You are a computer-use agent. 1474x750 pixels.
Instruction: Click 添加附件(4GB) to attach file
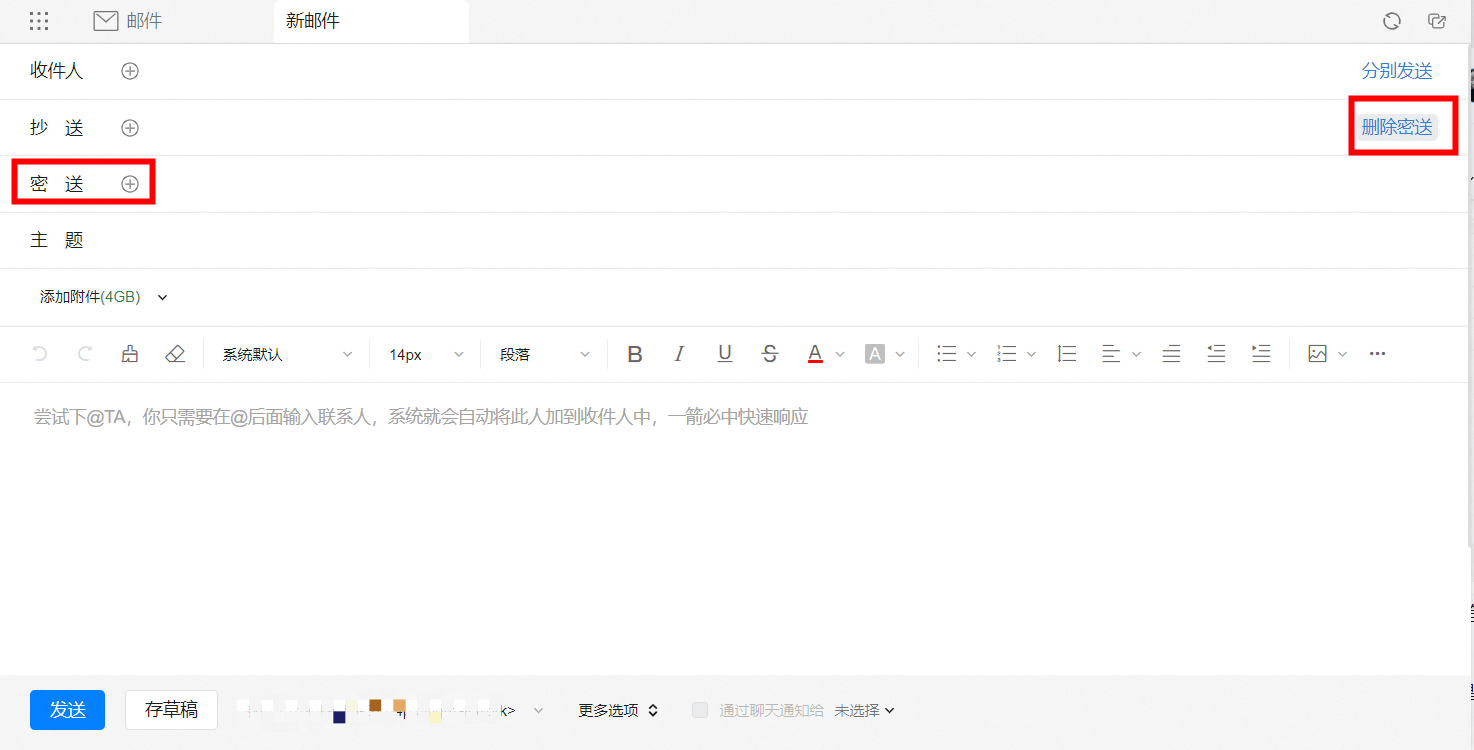(90, 297)
